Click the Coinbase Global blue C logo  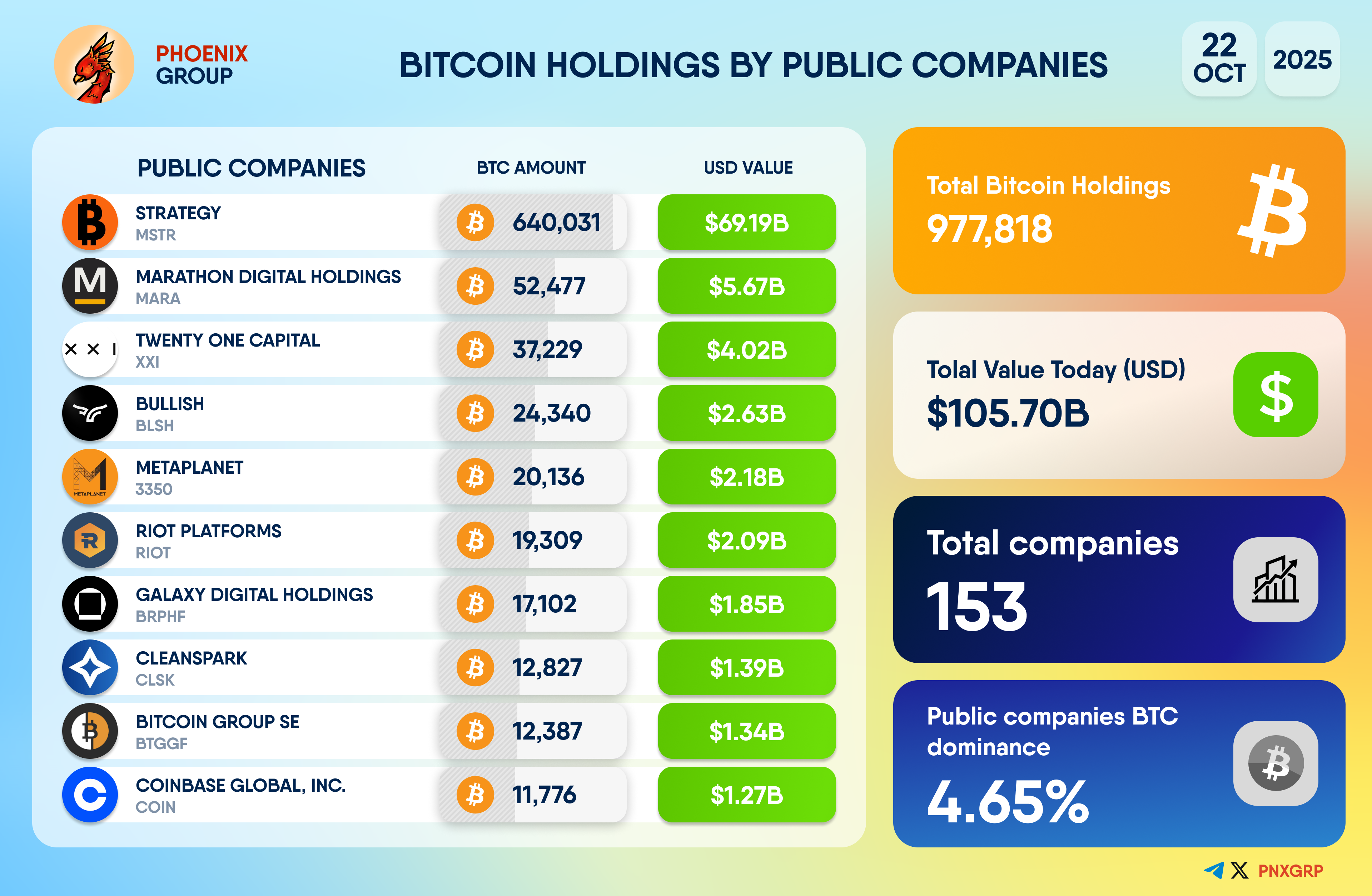(x=90, y=795)
